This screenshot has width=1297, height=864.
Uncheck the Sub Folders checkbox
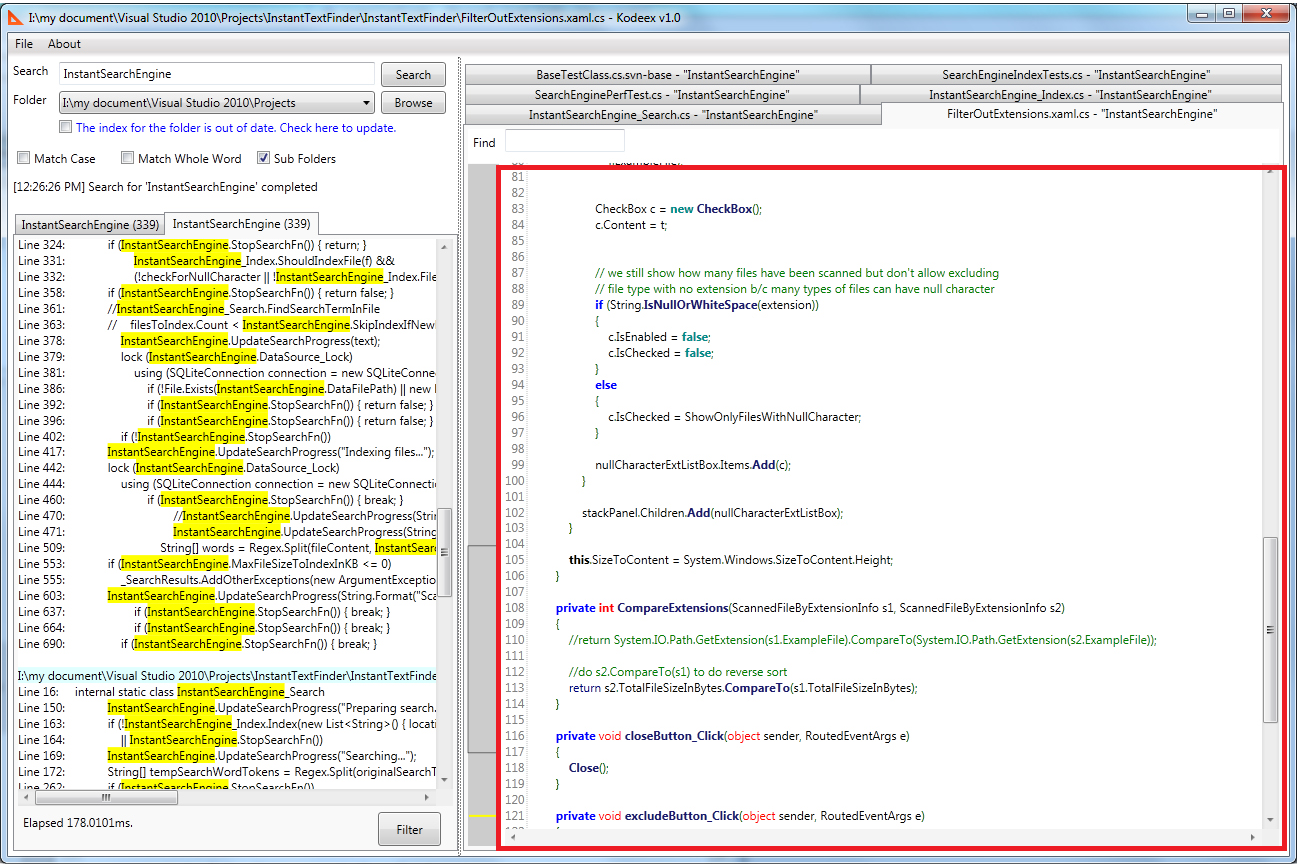pyautogui.click(x=264, y=158)
